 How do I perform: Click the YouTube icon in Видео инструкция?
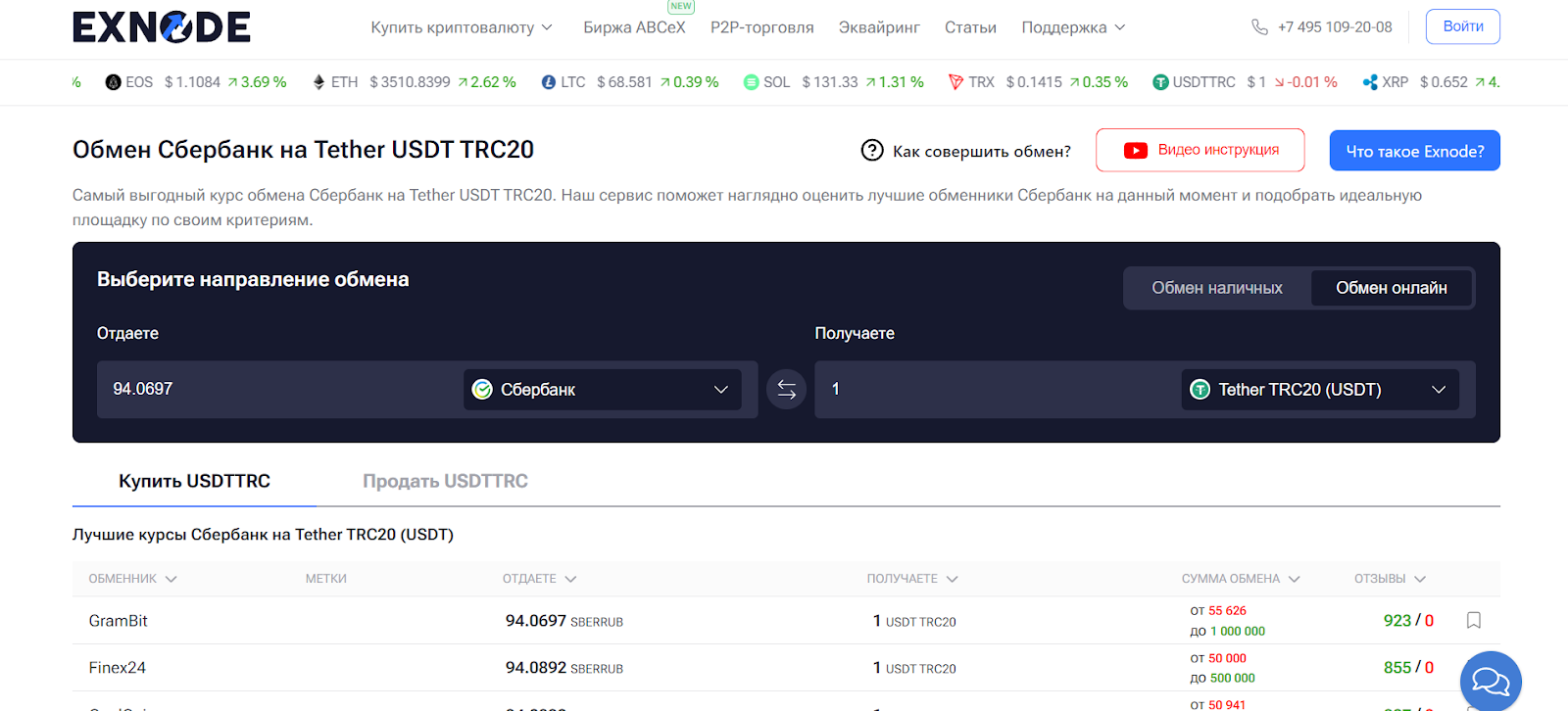coord(1136,150)
